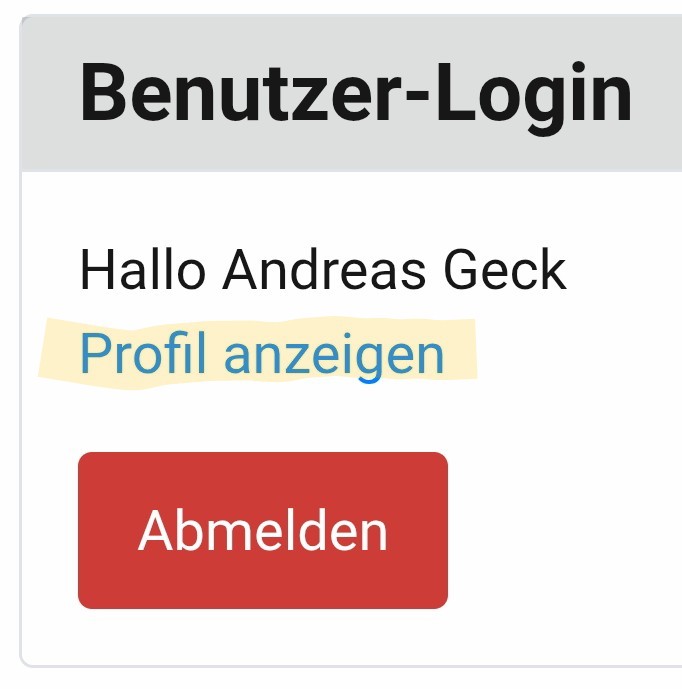Click the white text on the red button
Screen dimensions: 682x689
(263, 530)
